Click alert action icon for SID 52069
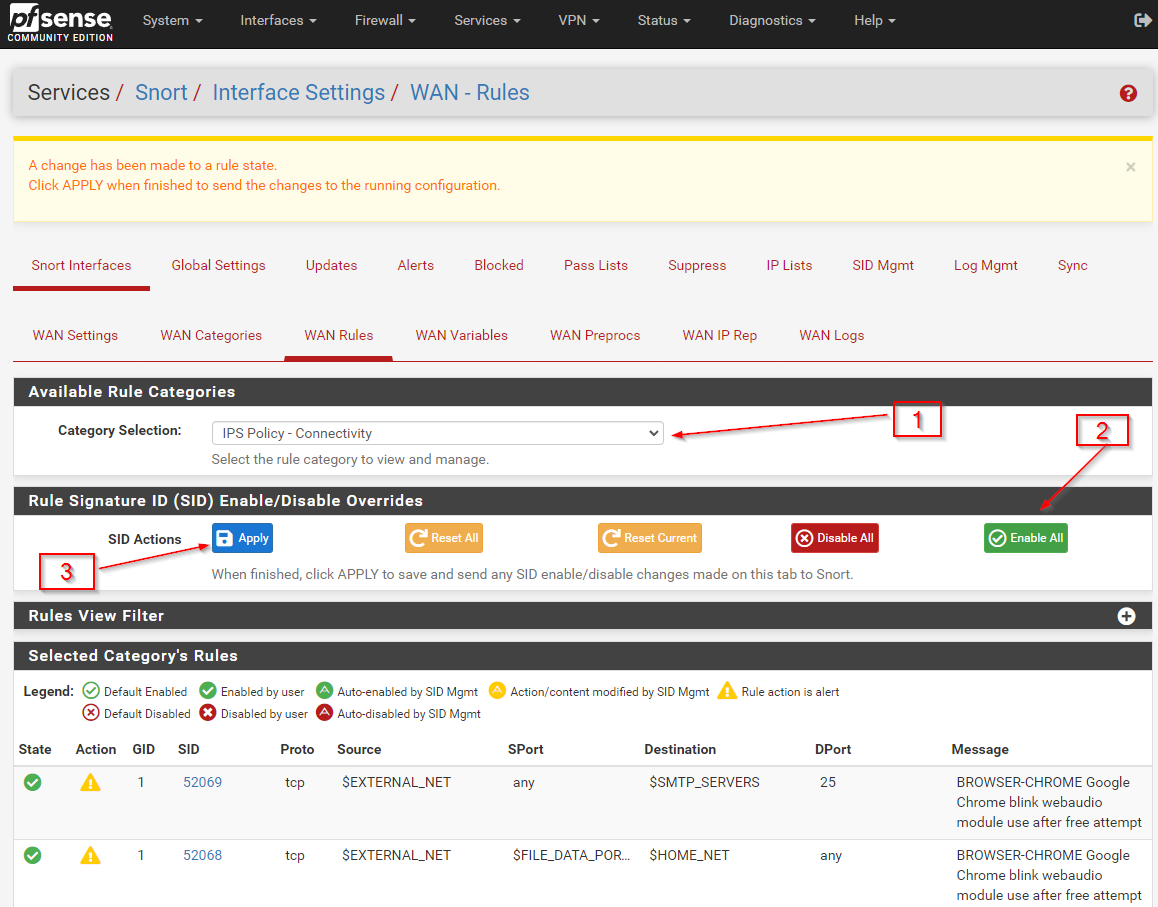 coord(90,783)
